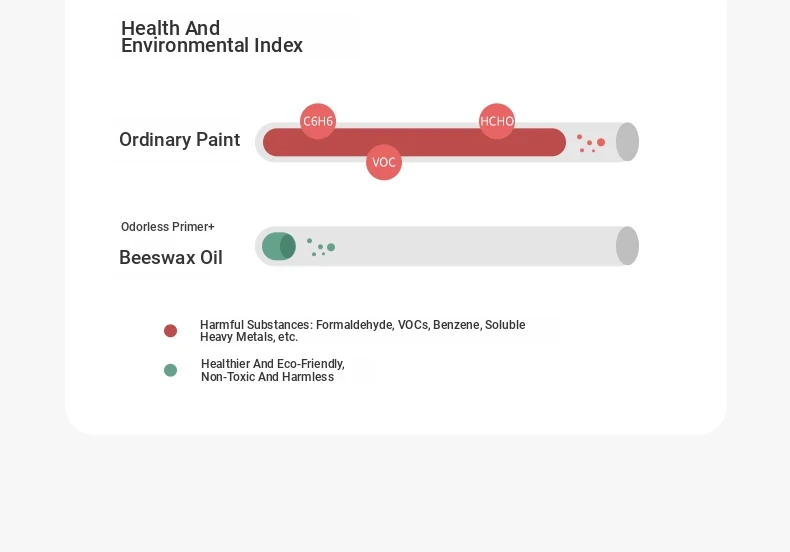Click the gray end cap of the ordinary paint tube

(627, 142)
